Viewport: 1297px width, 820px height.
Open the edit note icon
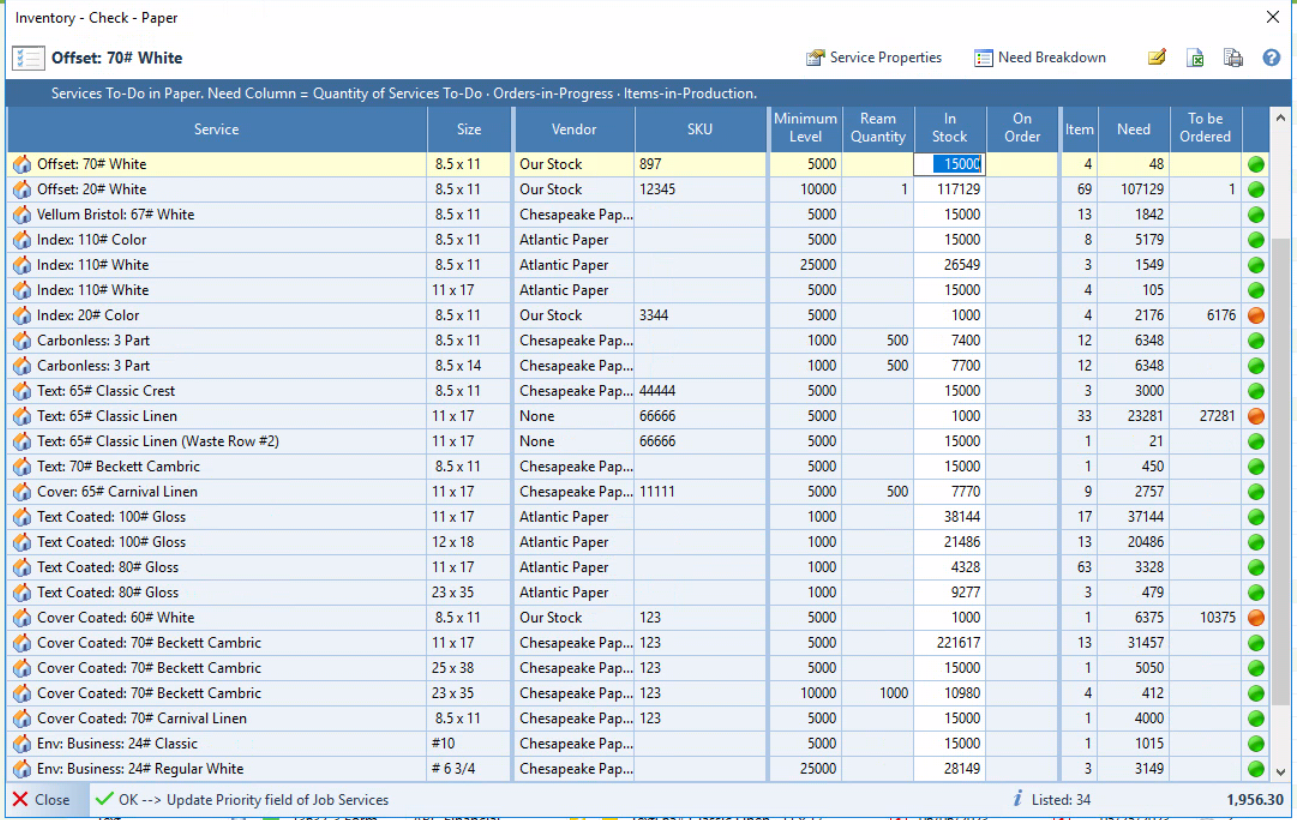pos(1157,58)
